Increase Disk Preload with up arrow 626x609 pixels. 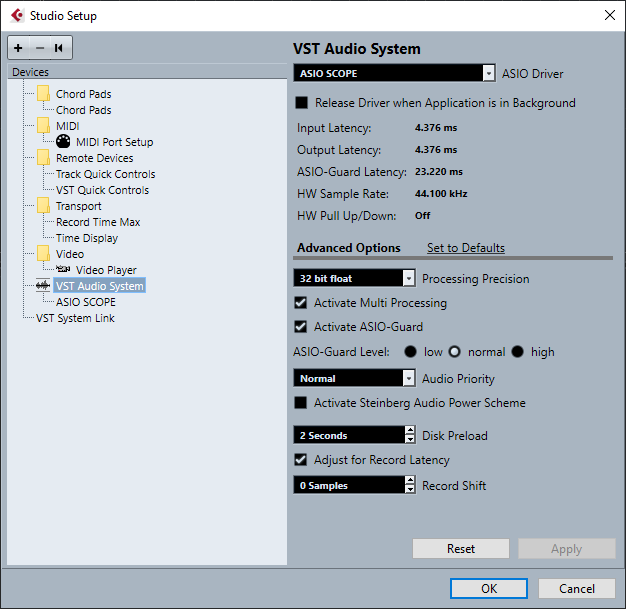410,430
